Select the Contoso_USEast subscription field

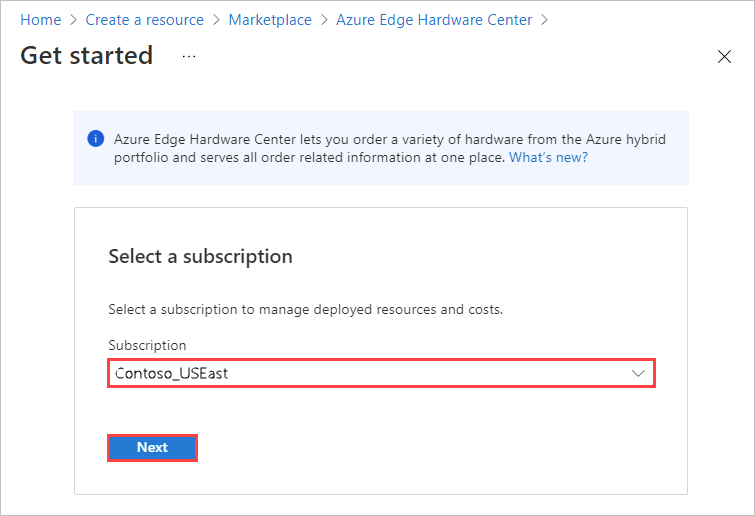[x=370, y=373]
